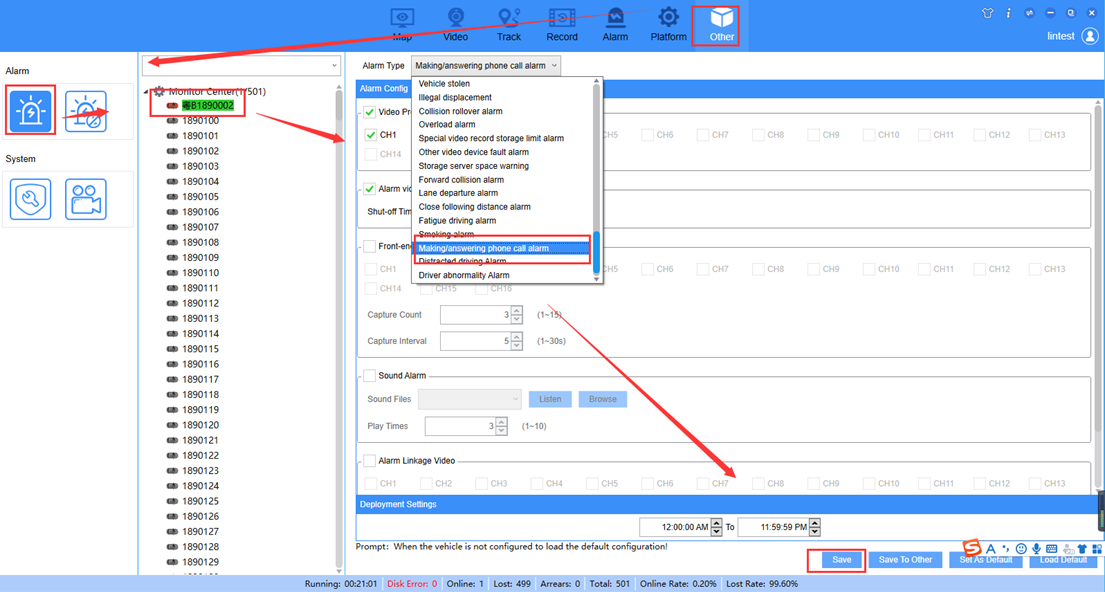
Task: Uncheck CH1 in video preview row
Action: point(371,135)
